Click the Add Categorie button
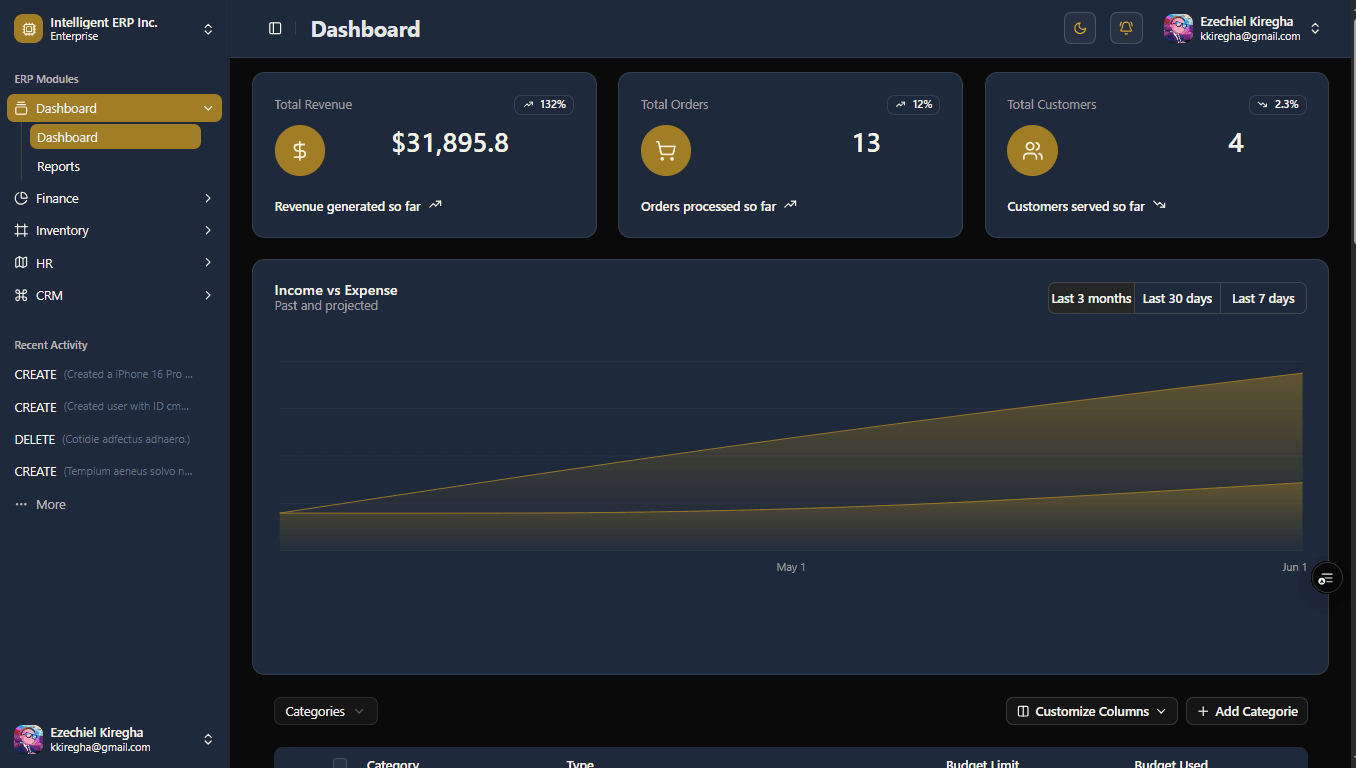This screenshot has height=768, width=1356. (x=1246, y=711)
